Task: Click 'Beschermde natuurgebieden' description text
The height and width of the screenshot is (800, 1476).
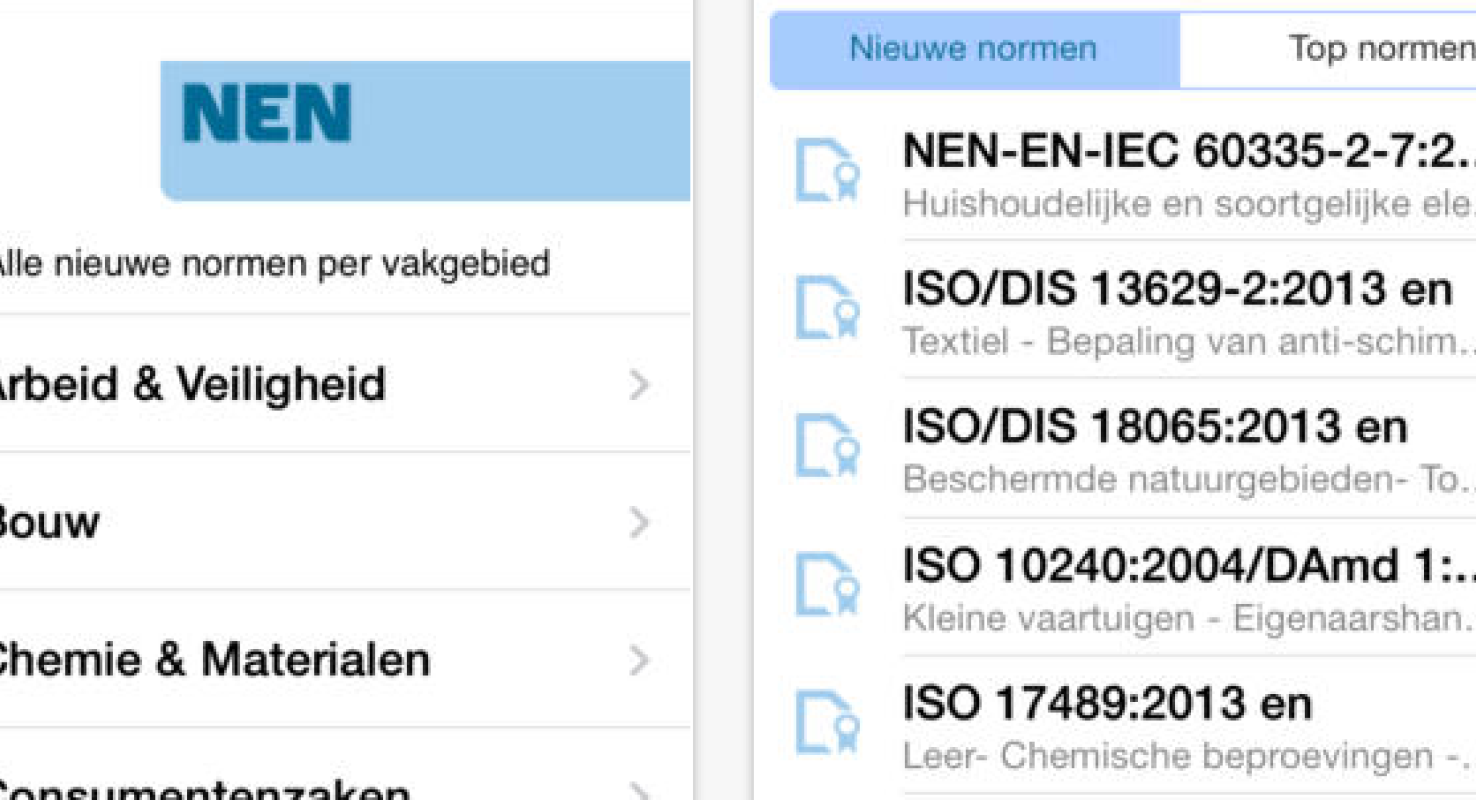Action: click(1189, 479)
